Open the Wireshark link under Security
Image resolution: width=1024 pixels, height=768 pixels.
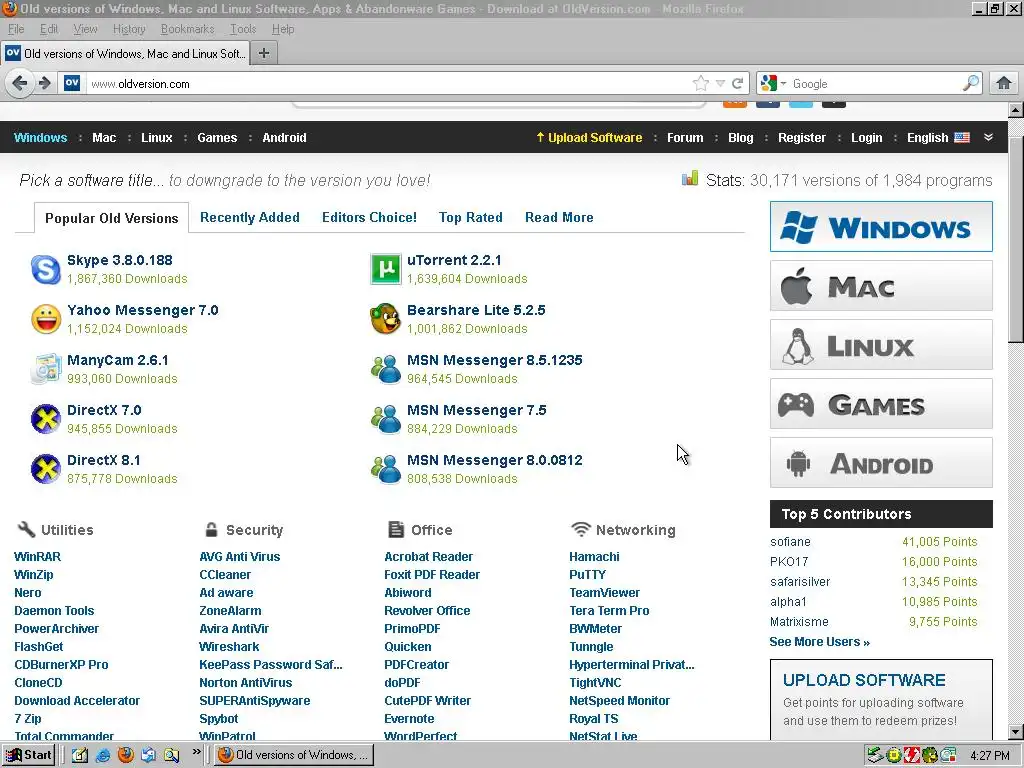coord(229,647)
